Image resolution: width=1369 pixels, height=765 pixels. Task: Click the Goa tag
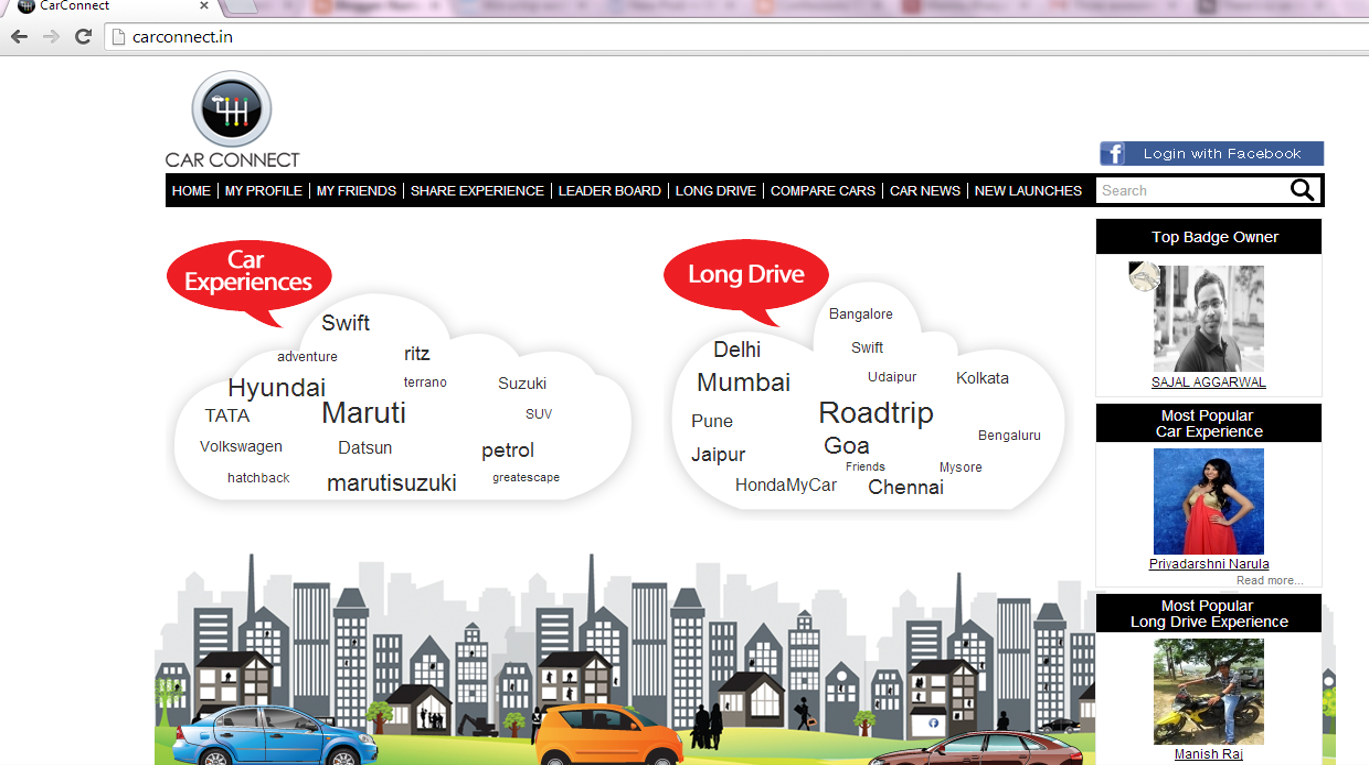[846, 445]
